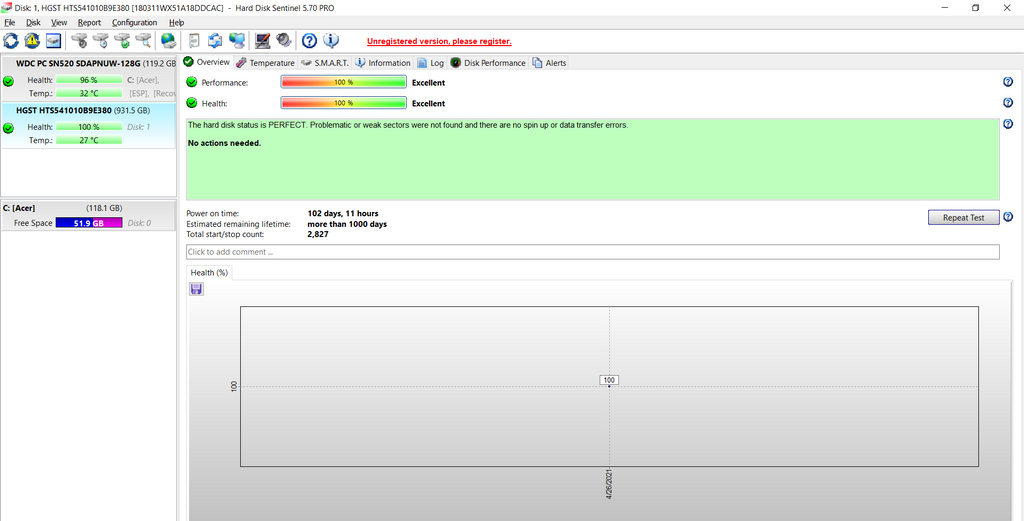The height and width of the screenshot is (521, 1024).
Task: Click the save floppy icon above health graph
Action: point(196,289)
